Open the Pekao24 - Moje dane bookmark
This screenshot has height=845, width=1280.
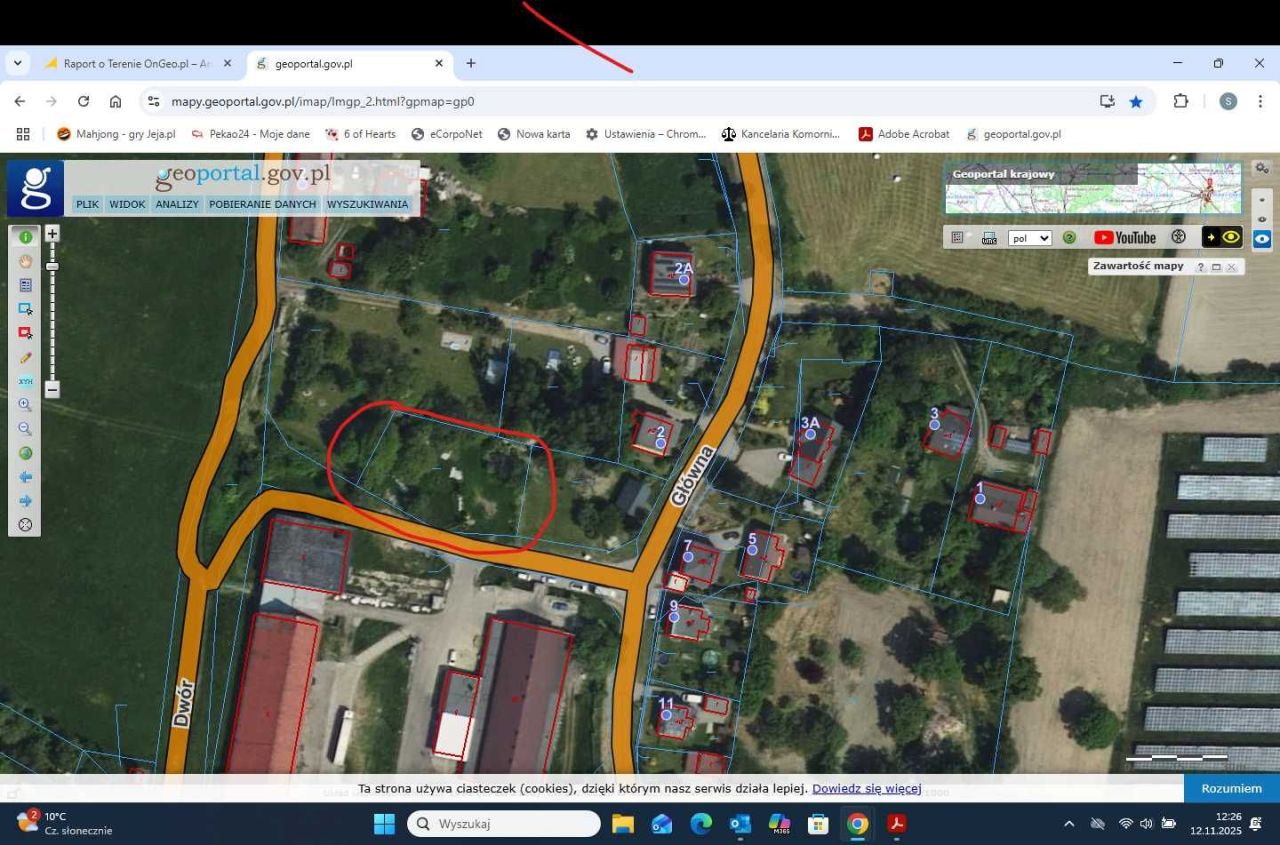pyautogui.click(x=250, y=134)
